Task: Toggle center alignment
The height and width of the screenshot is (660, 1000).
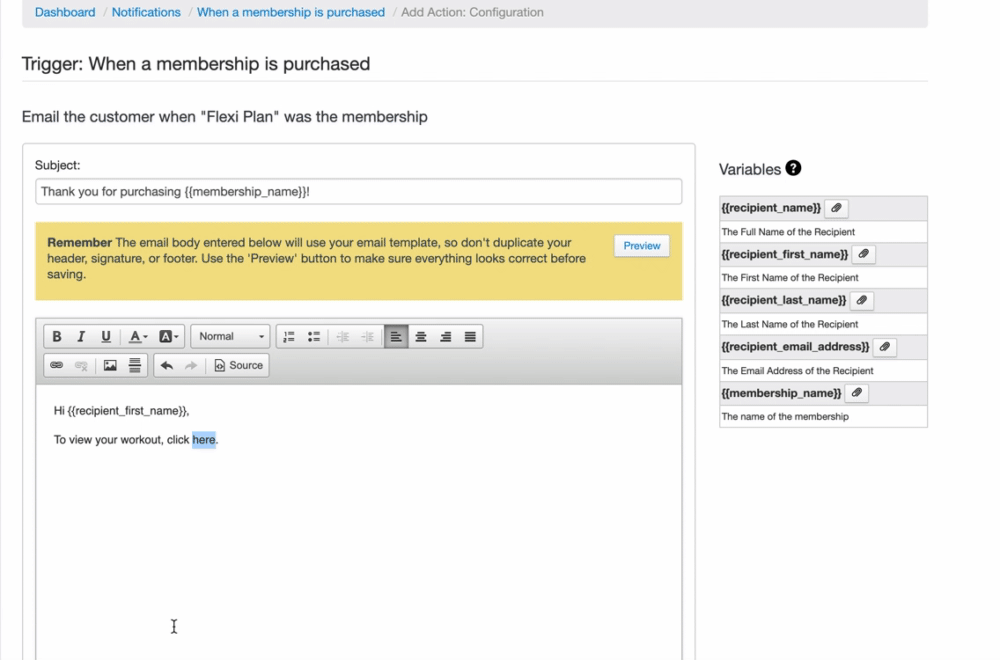Action: (x=421, y=337)
